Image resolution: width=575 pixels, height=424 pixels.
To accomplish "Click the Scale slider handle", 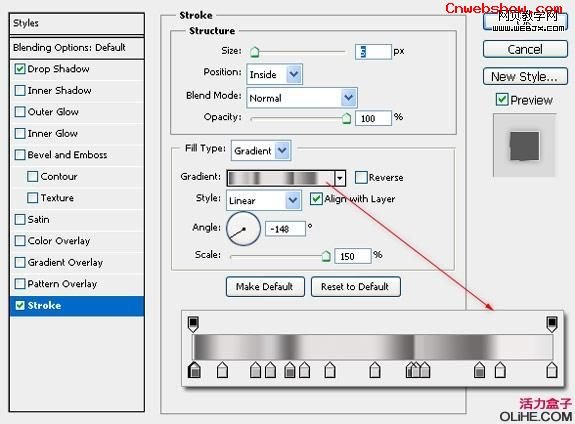I will pyautogui.click(x=326, y=256).
